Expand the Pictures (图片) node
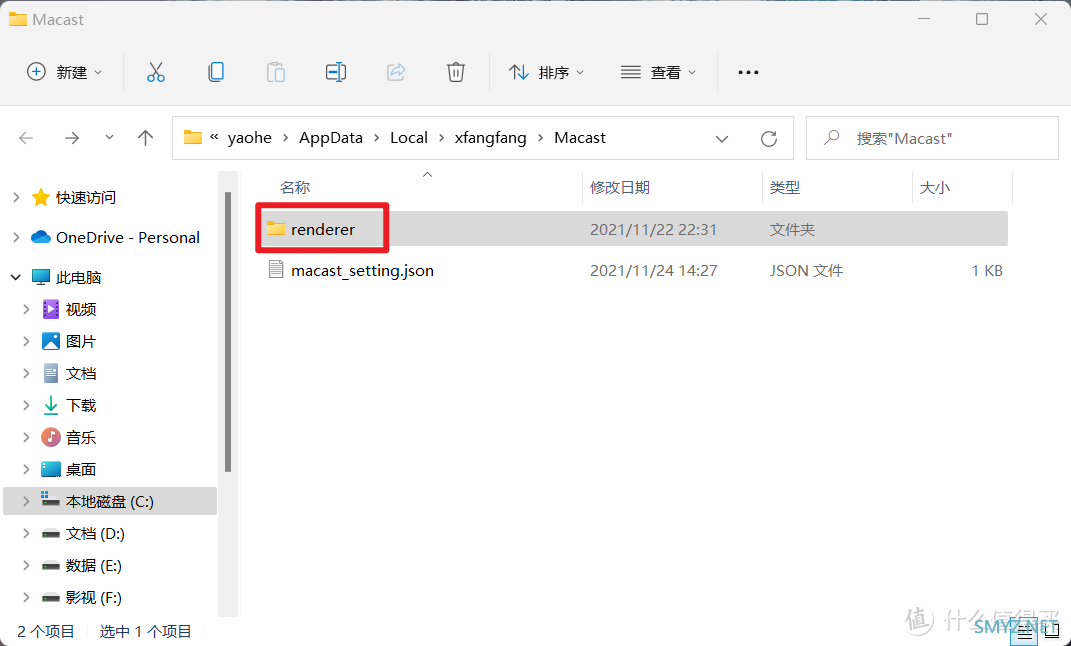The width and height of the screenshot is (1071, 646). (26, 341)
